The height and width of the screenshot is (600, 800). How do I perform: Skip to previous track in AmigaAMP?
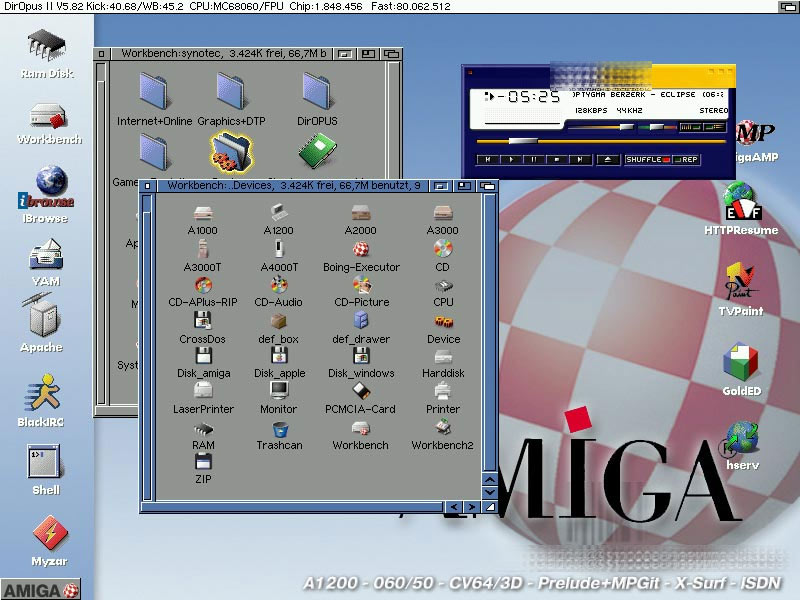coord(488,160)
